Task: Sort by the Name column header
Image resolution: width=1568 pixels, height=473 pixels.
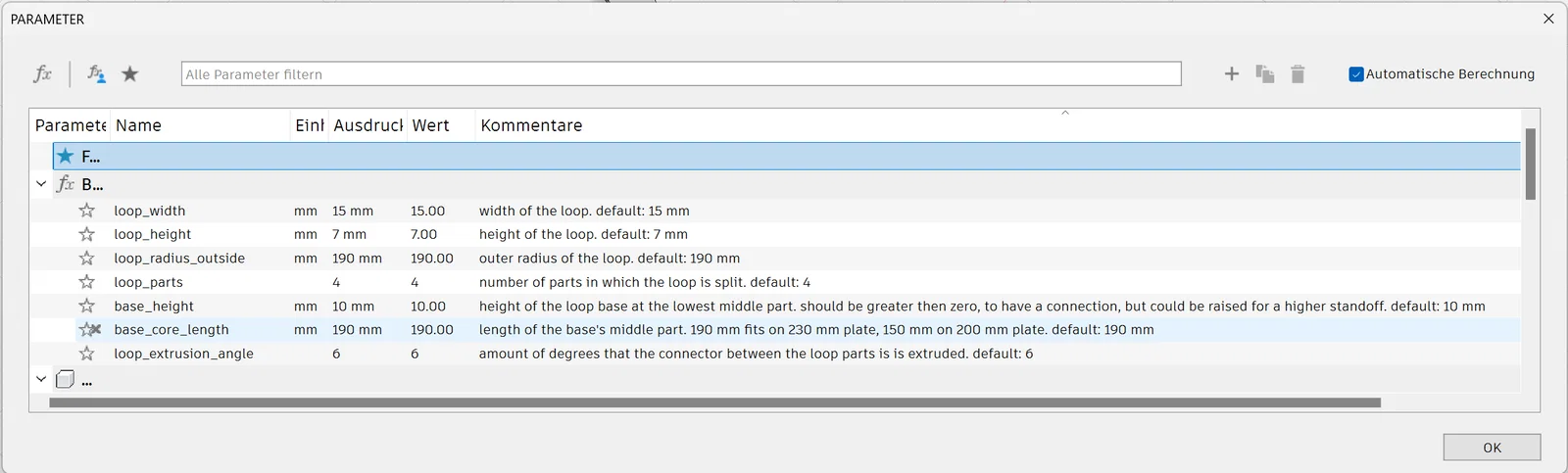Action: click(138, 125)
